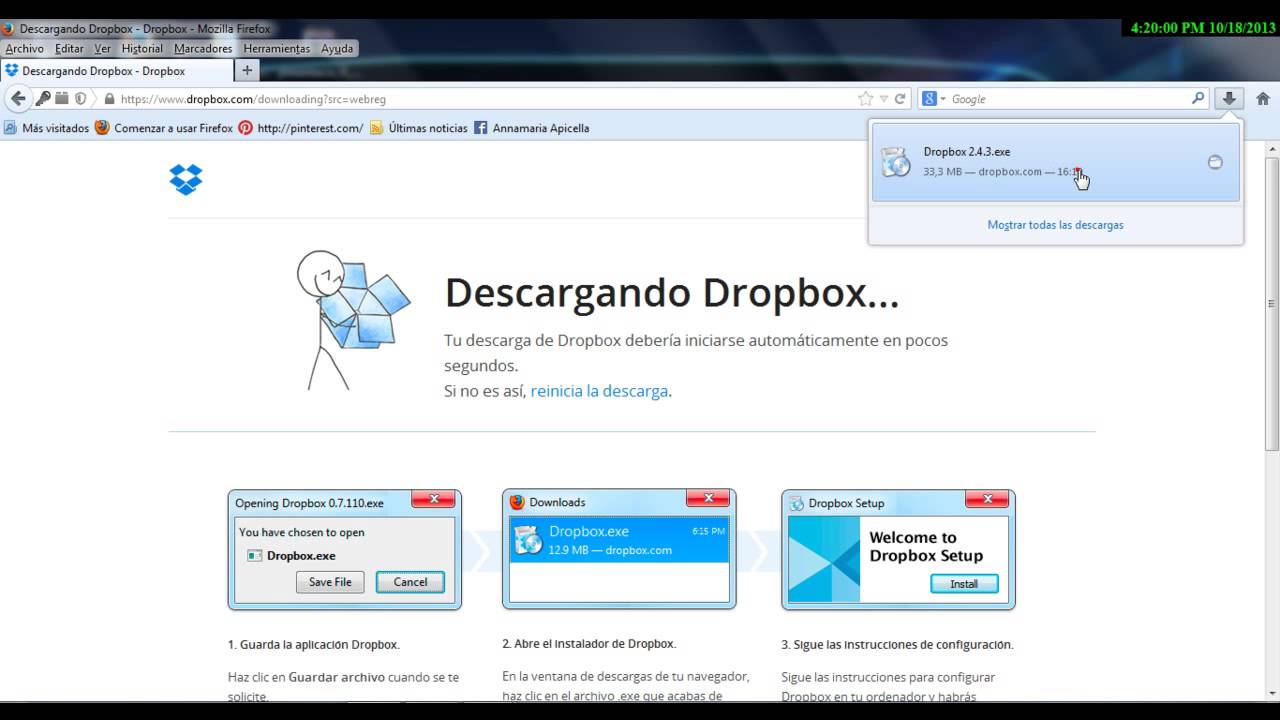Click the RSS icon for Últimas noticias
1280x720 pixels.
pos(376,128)
